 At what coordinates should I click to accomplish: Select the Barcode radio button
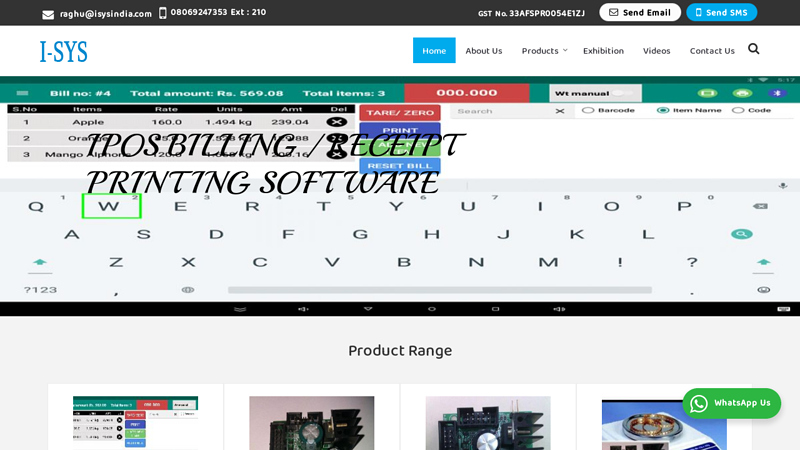(588, 110)
